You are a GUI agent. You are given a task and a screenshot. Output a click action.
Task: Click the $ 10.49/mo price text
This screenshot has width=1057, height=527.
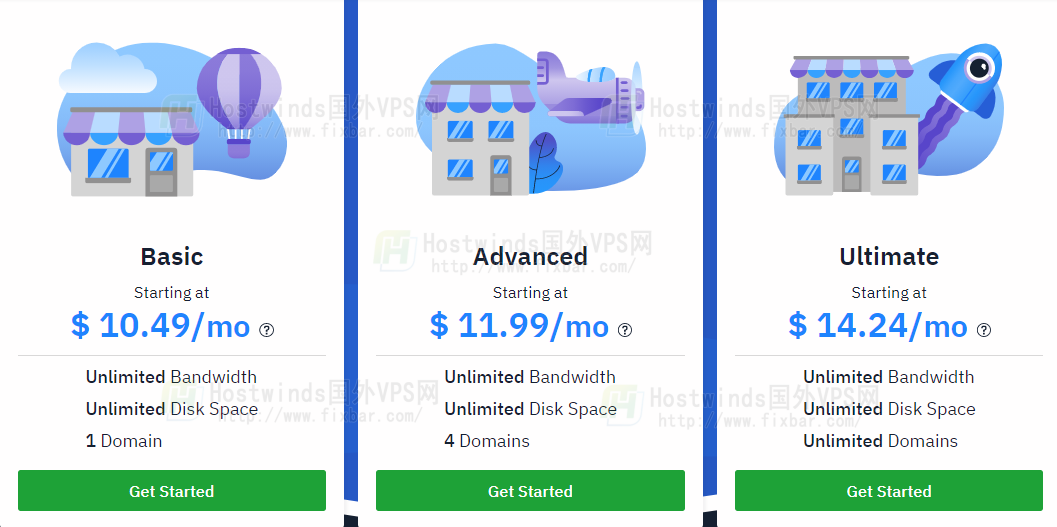160,326
